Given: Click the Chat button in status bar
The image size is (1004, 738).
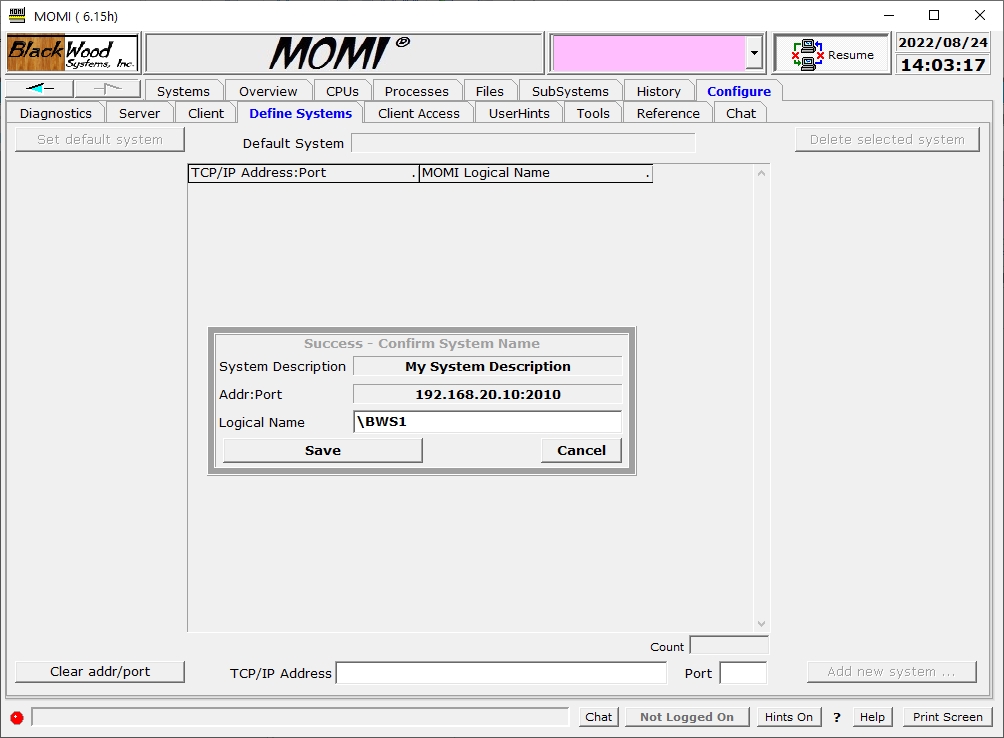Looking at the screenshot, I should [599, 717].
